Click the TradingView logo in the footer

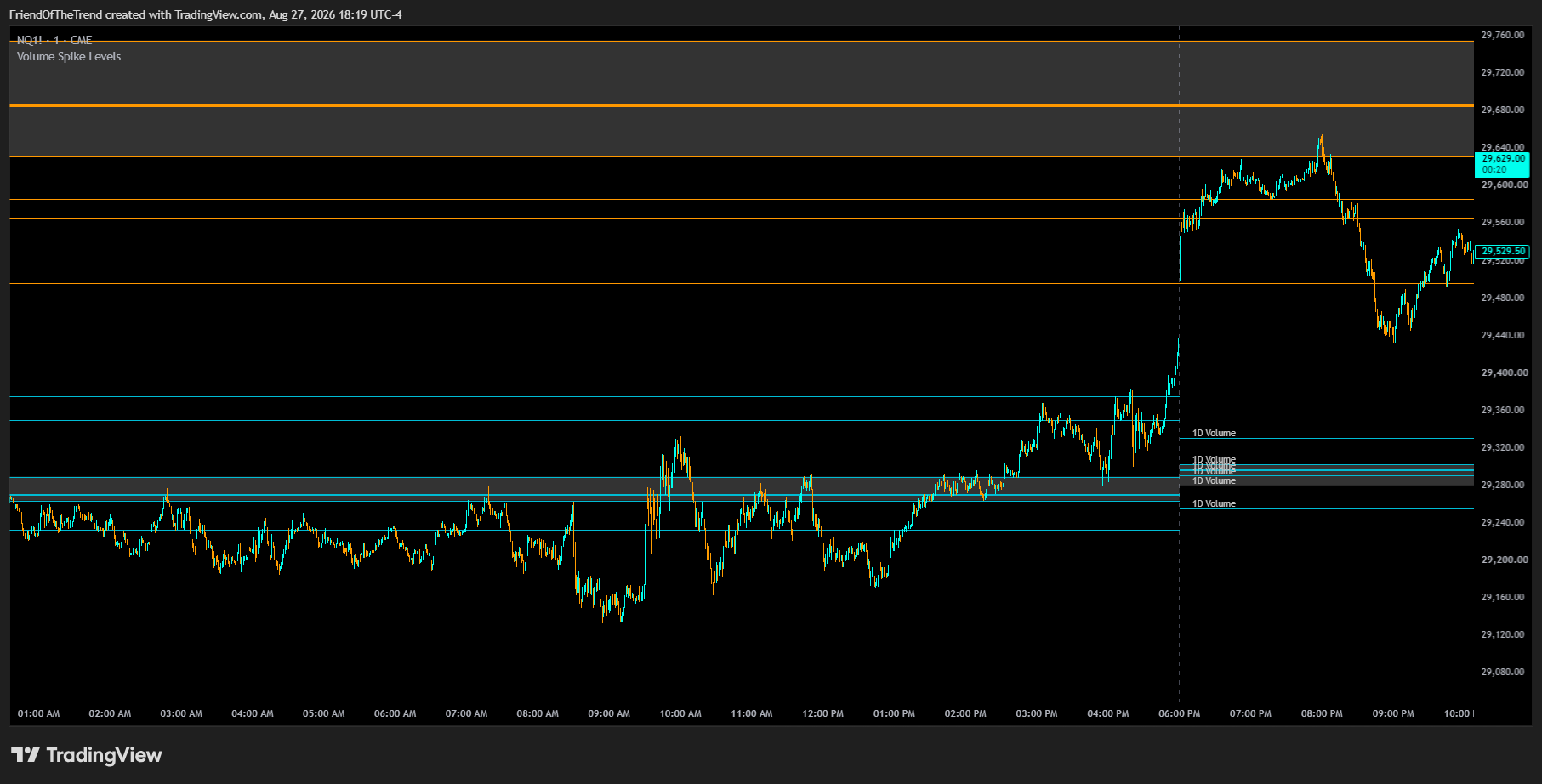86,755
